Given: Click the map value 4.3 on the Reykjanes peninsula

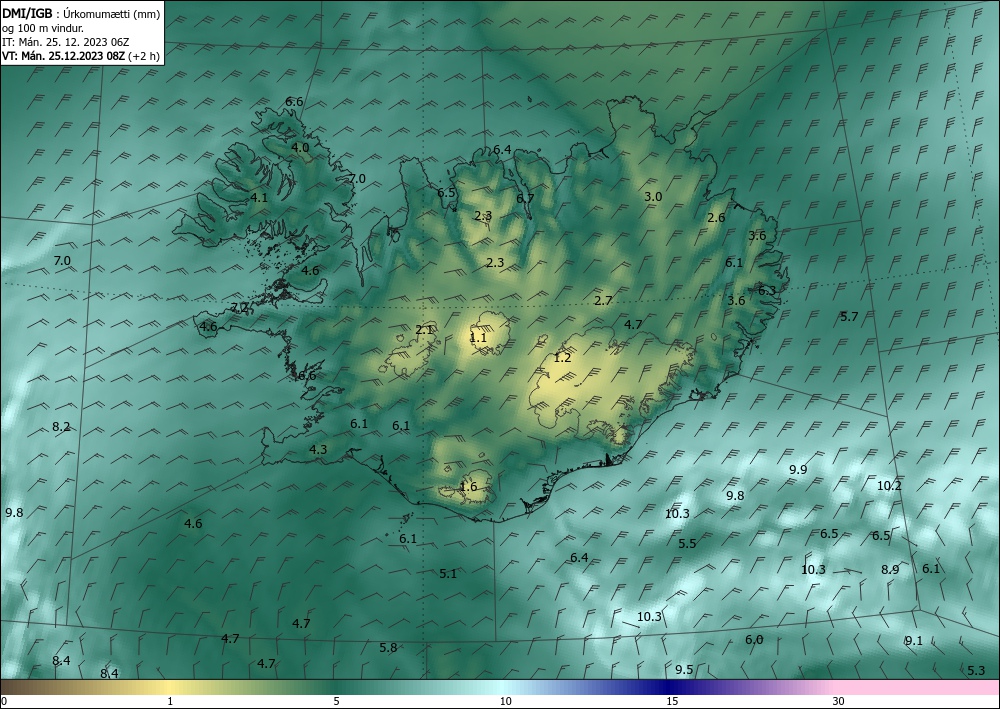Looking at the screenshot, I should pyautogui.click(x=318, y=450).
